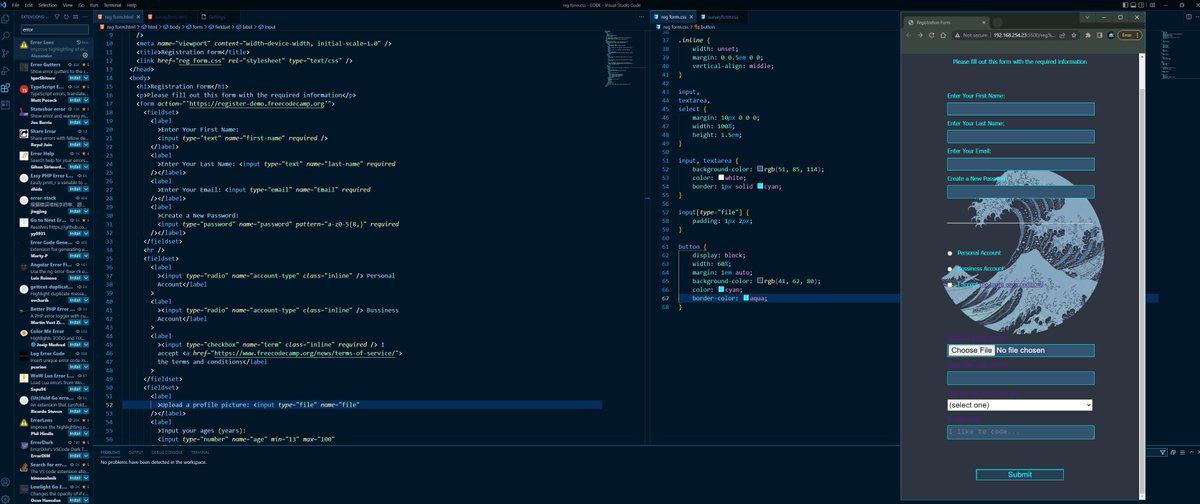The width and height of the screenshot is (1200, 504).
Task: Open the browser extensions puzzle icon
Action: click(1087, 35)
